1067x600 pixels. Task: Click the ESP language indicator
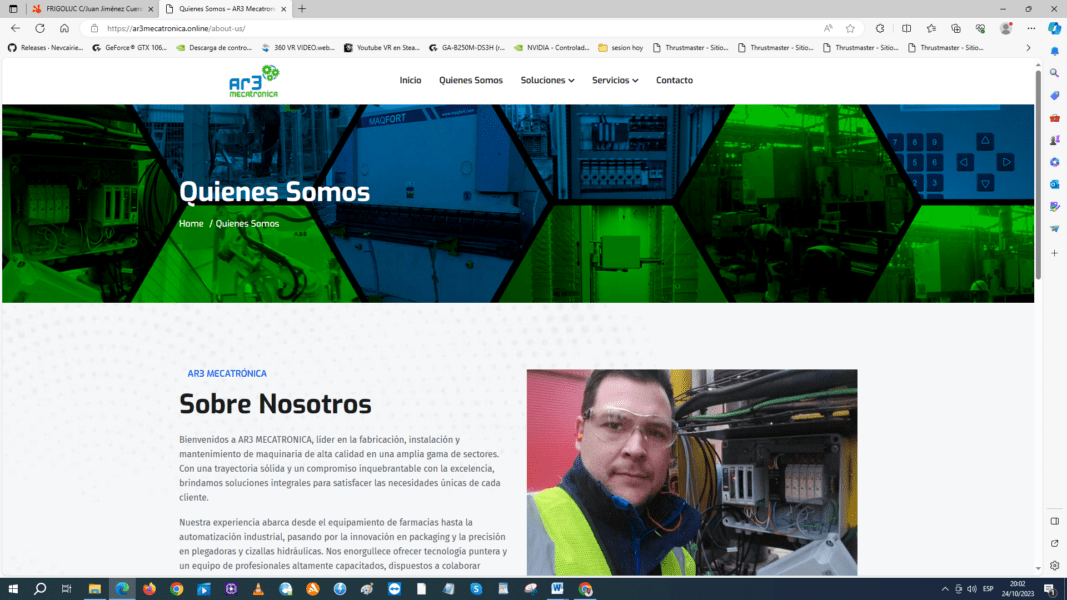click(988, 589)
